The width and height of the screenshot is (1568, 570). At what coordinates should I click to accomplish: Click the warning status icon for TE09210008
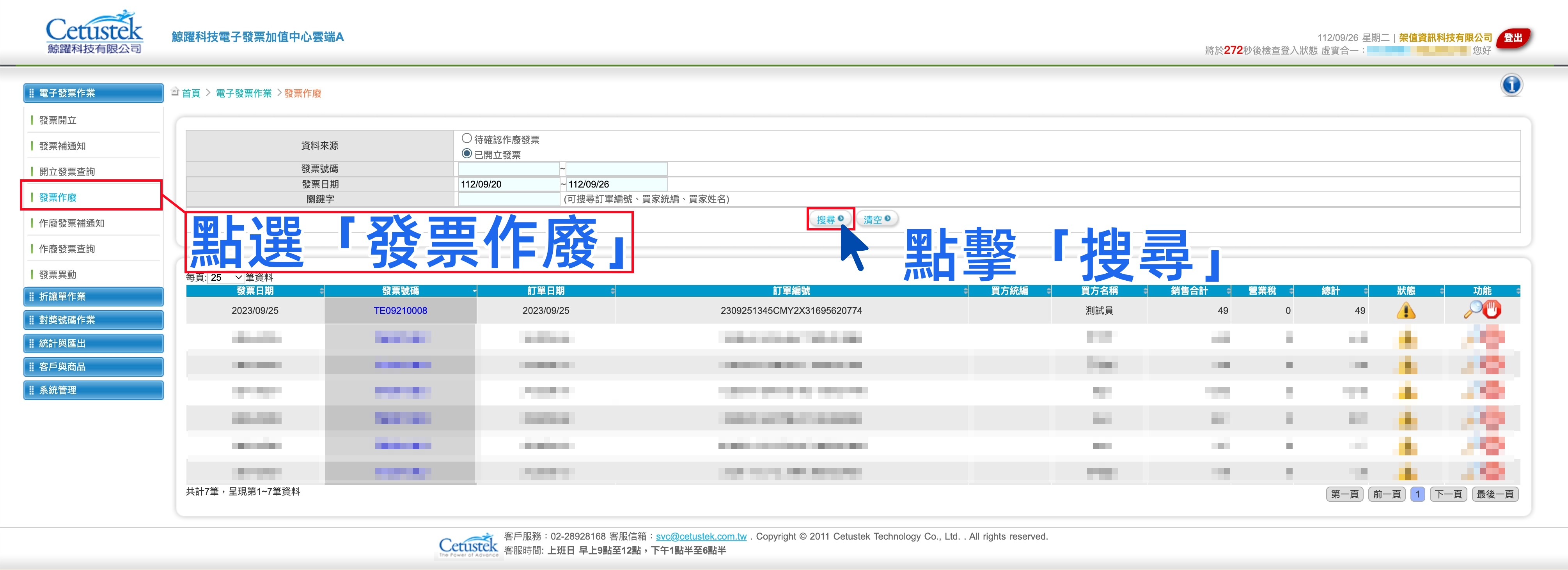point(1405,310)
